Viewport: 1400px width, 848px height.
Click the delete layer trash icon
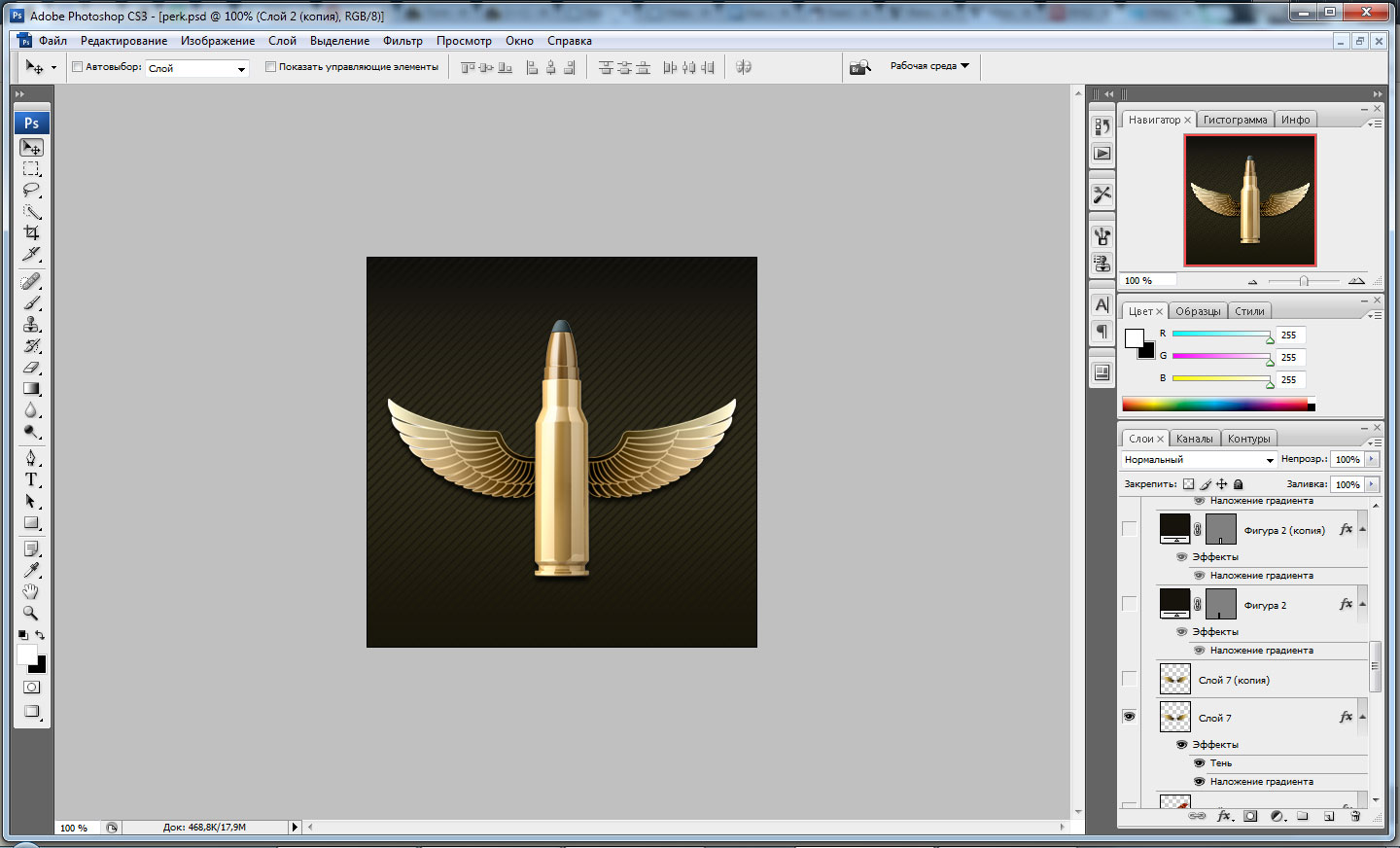(1355, 816)
